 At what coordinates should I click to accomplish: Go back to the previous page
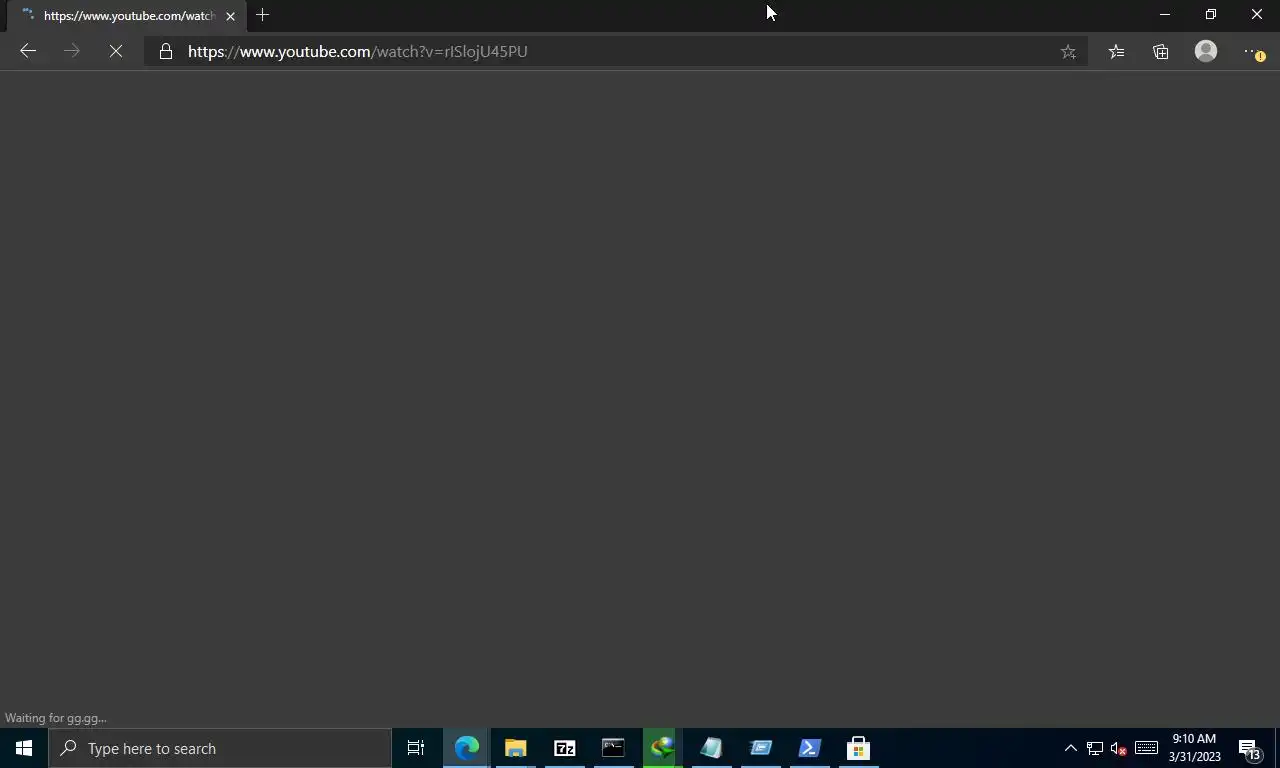(28, 51)
